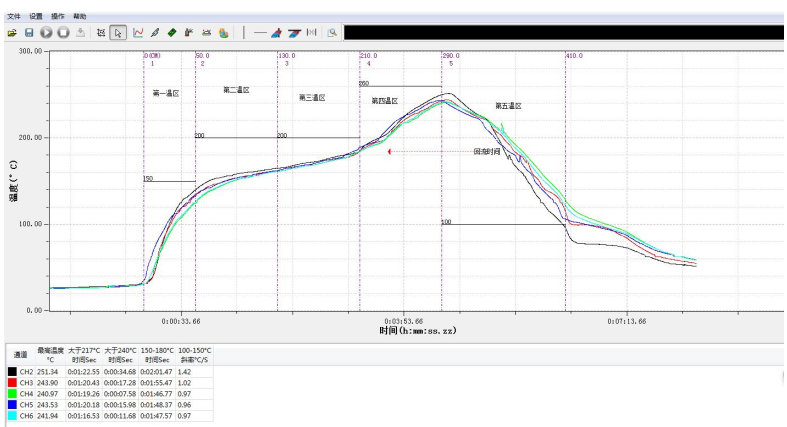The width and height of the screenshot is (787, 427).
Task: Select the arrow pointer tool
Action: tap(119, 32)
